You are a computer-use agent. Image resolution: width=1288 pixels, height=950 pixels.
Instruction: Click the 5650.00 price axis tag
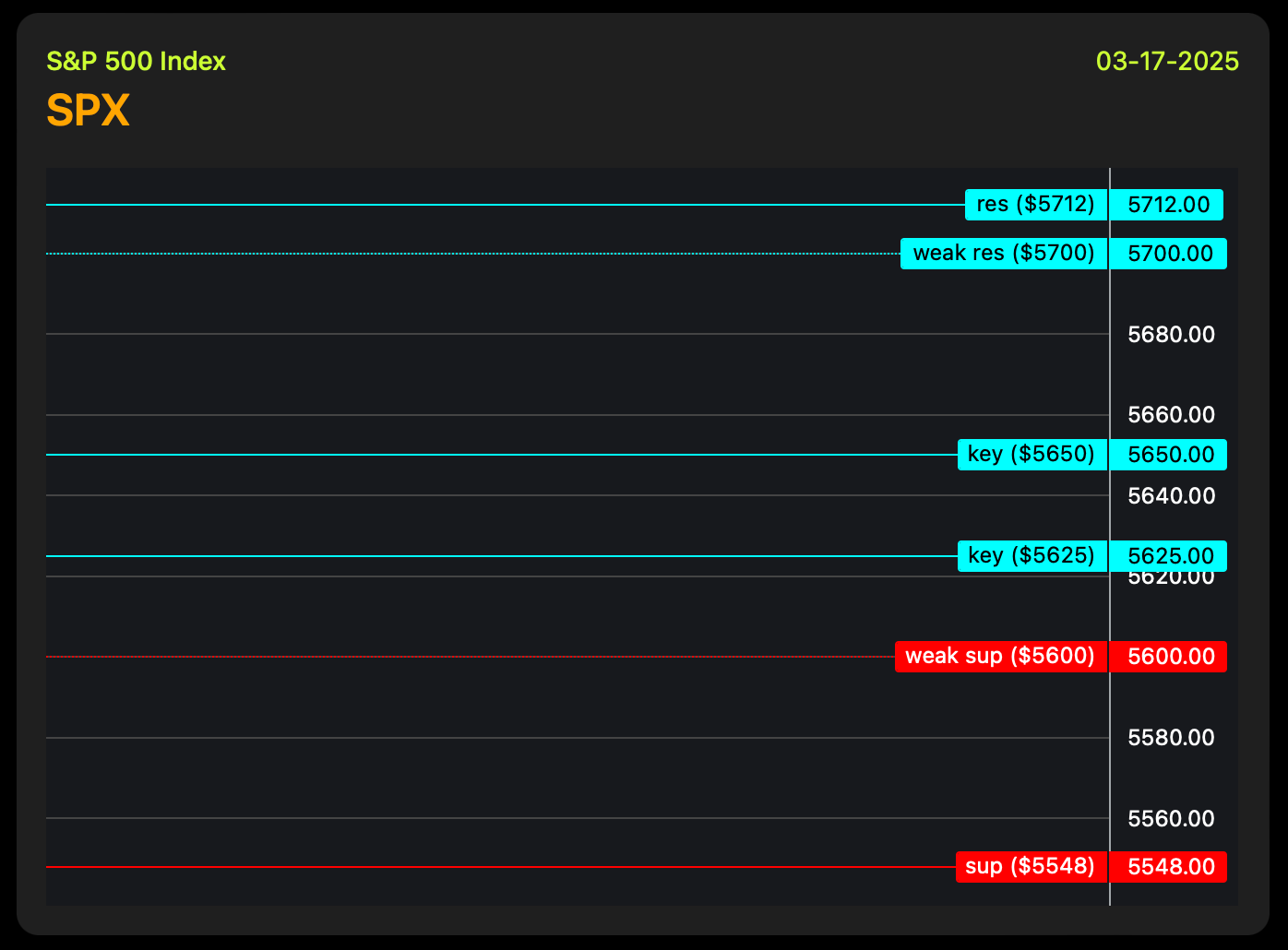pos(1169,455)
